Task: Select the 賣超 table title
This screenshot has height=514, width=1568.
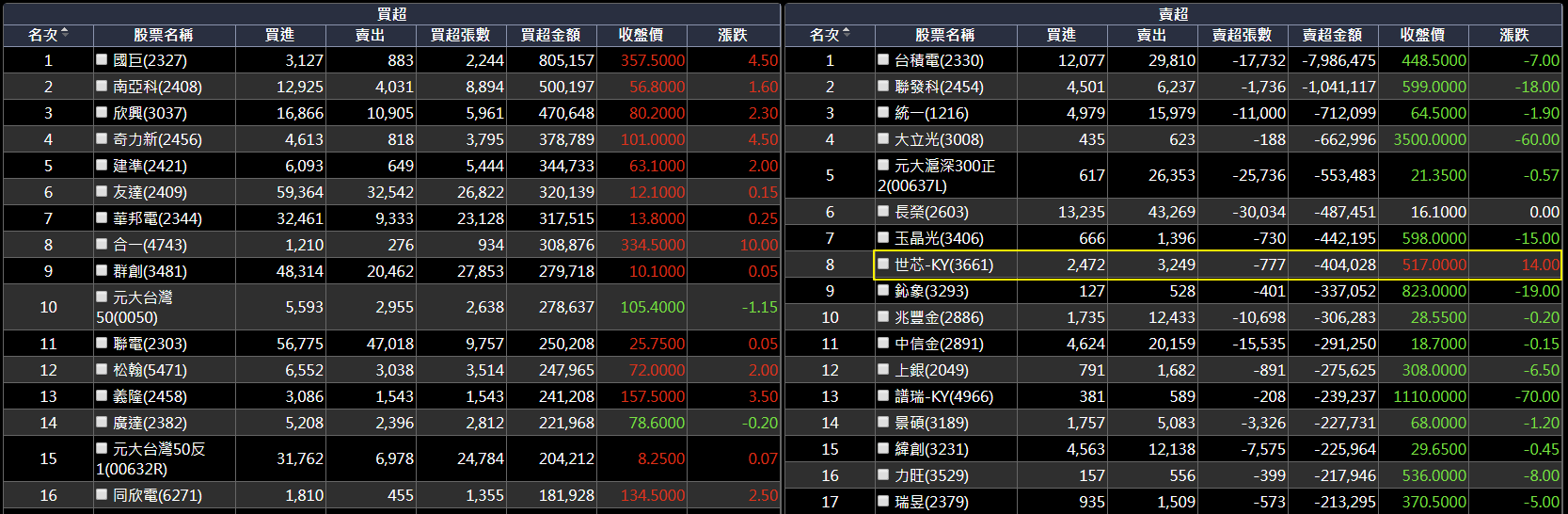Action: point(1174,13)
